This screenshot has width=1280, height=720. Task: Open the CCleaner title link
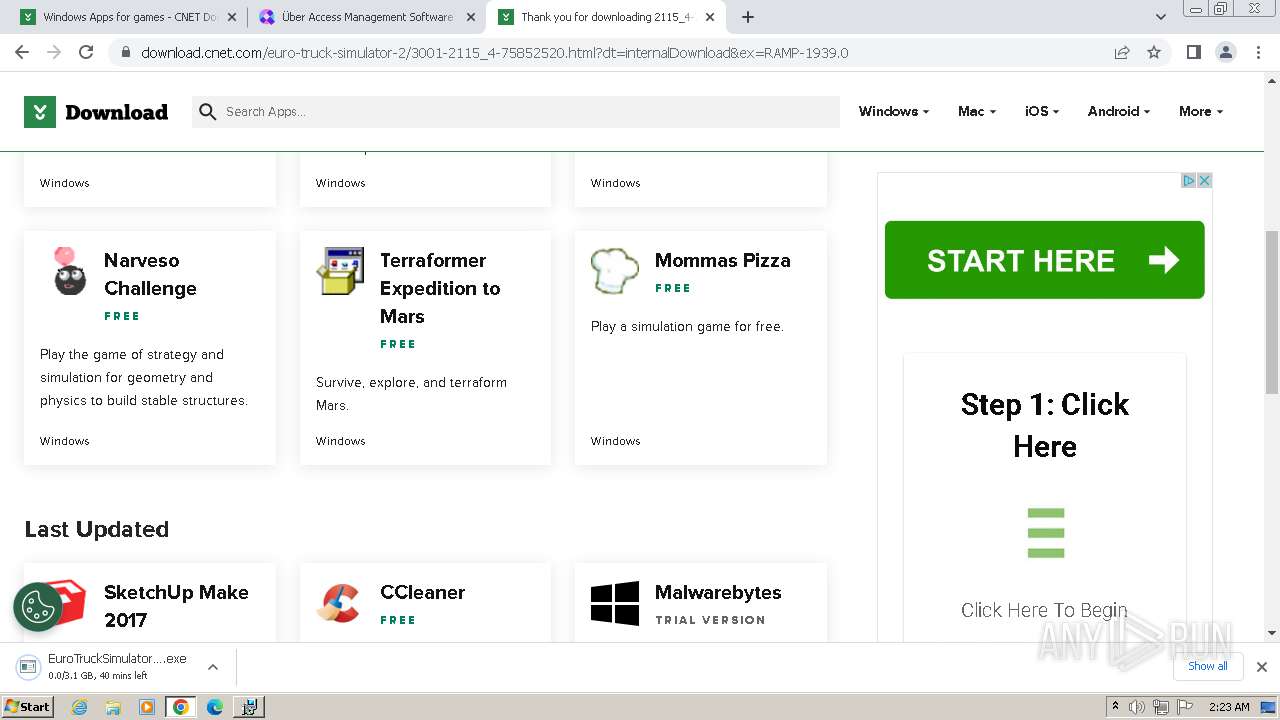[x=422, y=592]
